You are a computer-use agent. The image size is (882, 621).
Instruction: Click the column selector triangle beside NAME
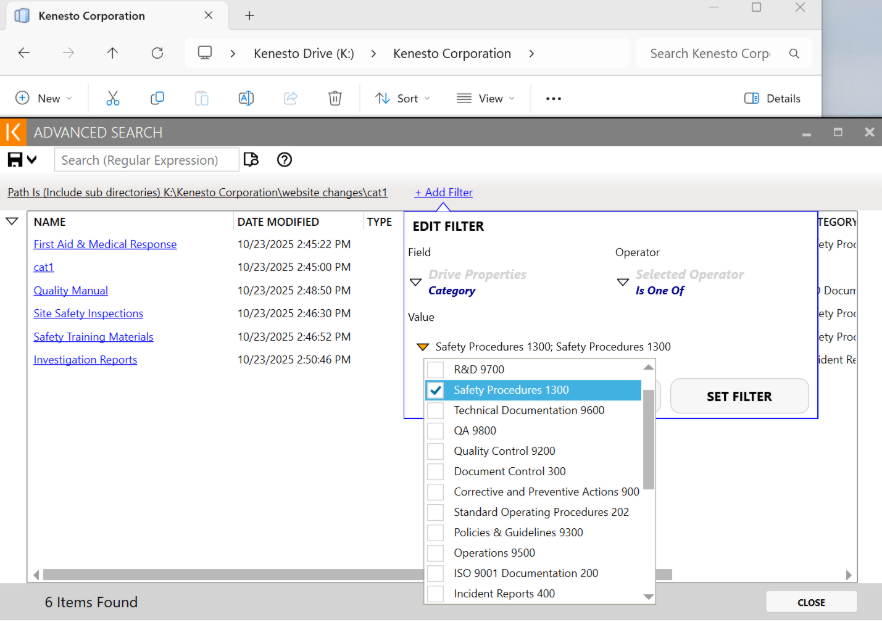point(12,221)
